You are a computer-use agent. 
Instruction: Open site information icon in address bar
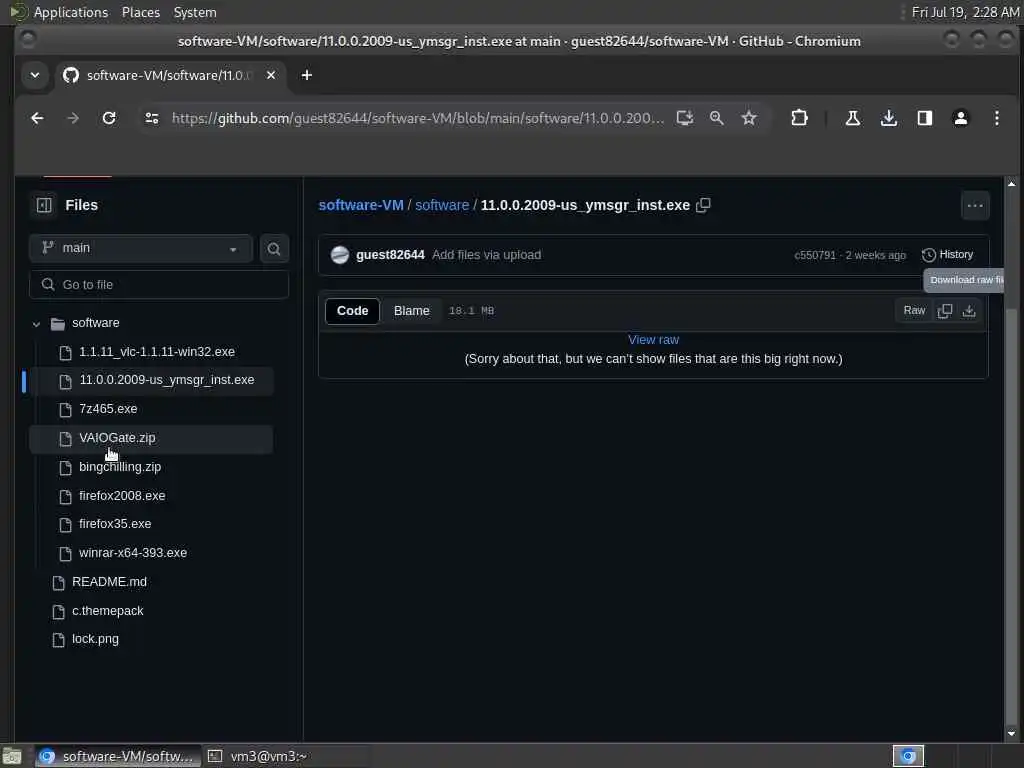point(152,118)
